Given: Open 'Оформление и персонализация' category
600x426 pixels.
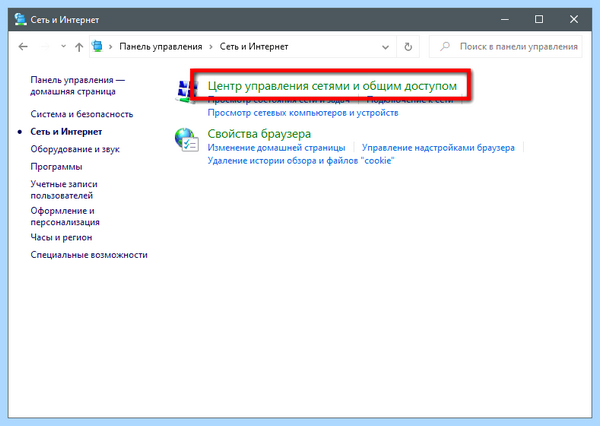Looking at the screenshot, I should [x=65, y=216].
